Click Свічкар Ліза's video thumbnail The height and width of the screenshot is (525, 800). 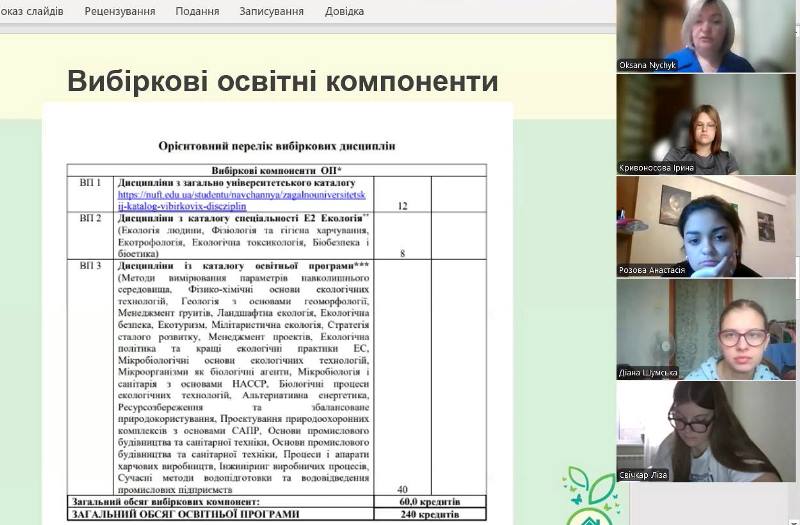pos(707,431)
